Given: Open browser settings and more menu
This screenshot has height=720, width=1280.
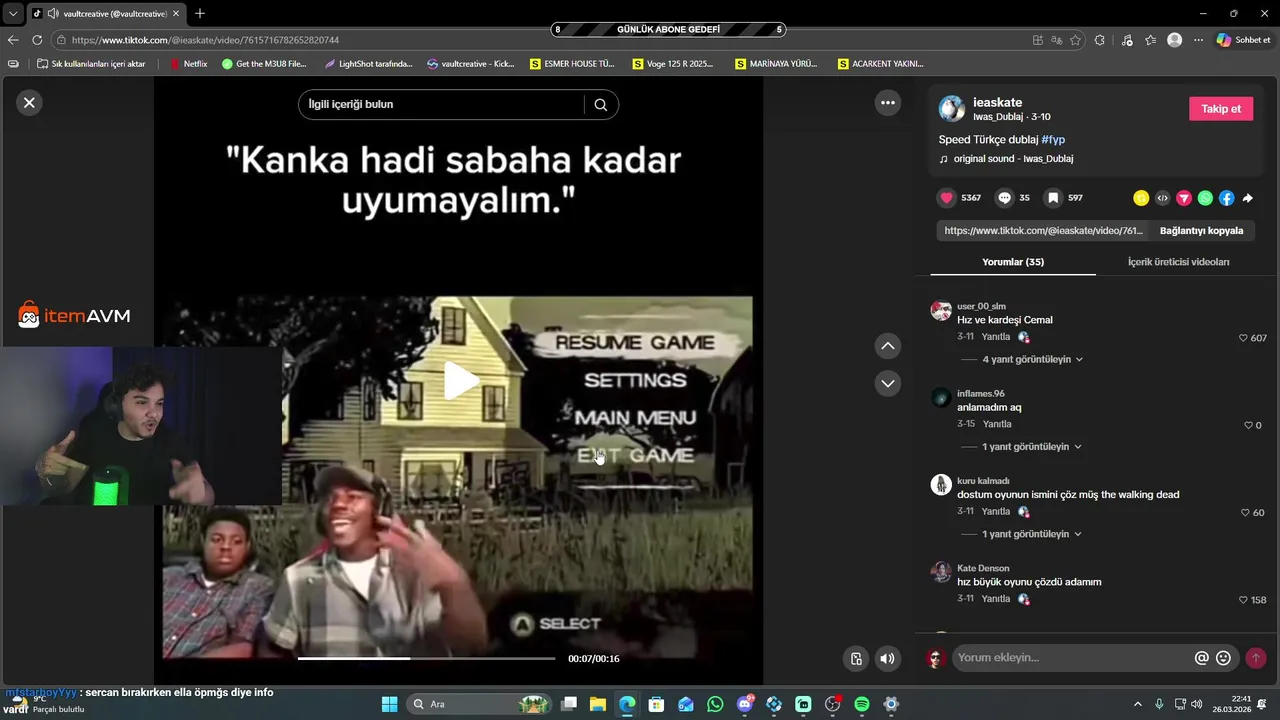Looking at the screenshot, I should coord(1198,40).
